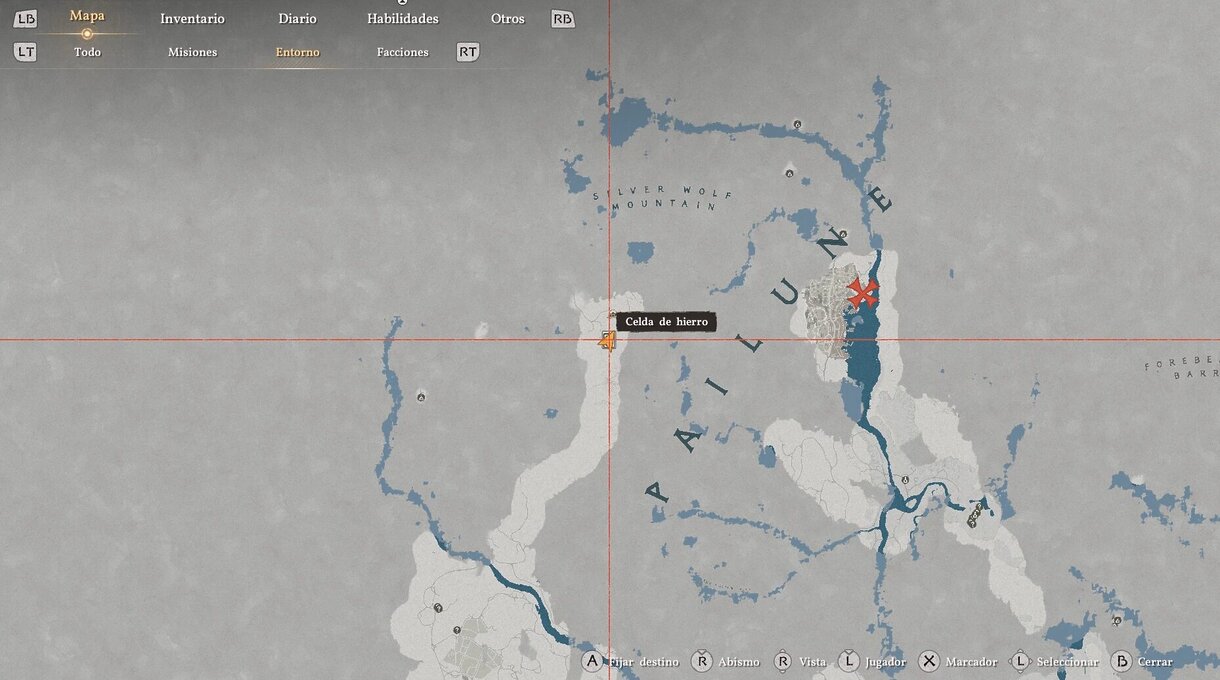This screenshot has height=680, width=1220.
Task: Click the A button icon for Fijar destino
Action: 592,662
